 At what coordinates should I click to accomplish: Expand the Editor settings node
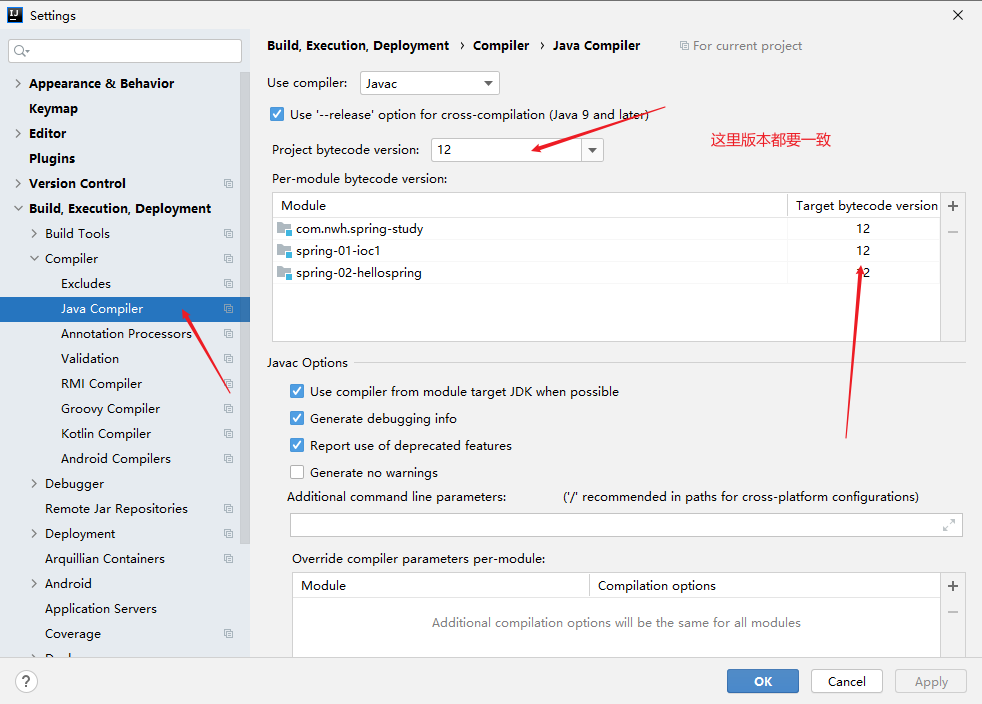click(18, 133)
